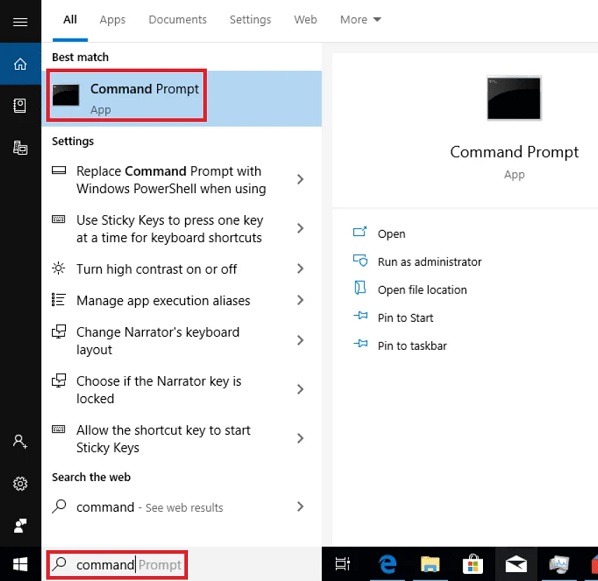This screenshot has height=581, width=598.
Task: Select Command Prompt best match result
Action: (x=182, y=98)
